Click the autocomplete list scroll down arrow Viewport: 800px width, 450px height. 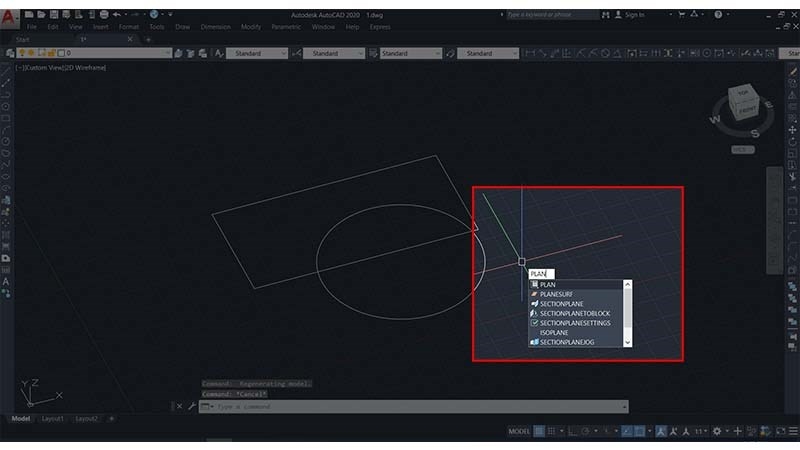[628, 342]
